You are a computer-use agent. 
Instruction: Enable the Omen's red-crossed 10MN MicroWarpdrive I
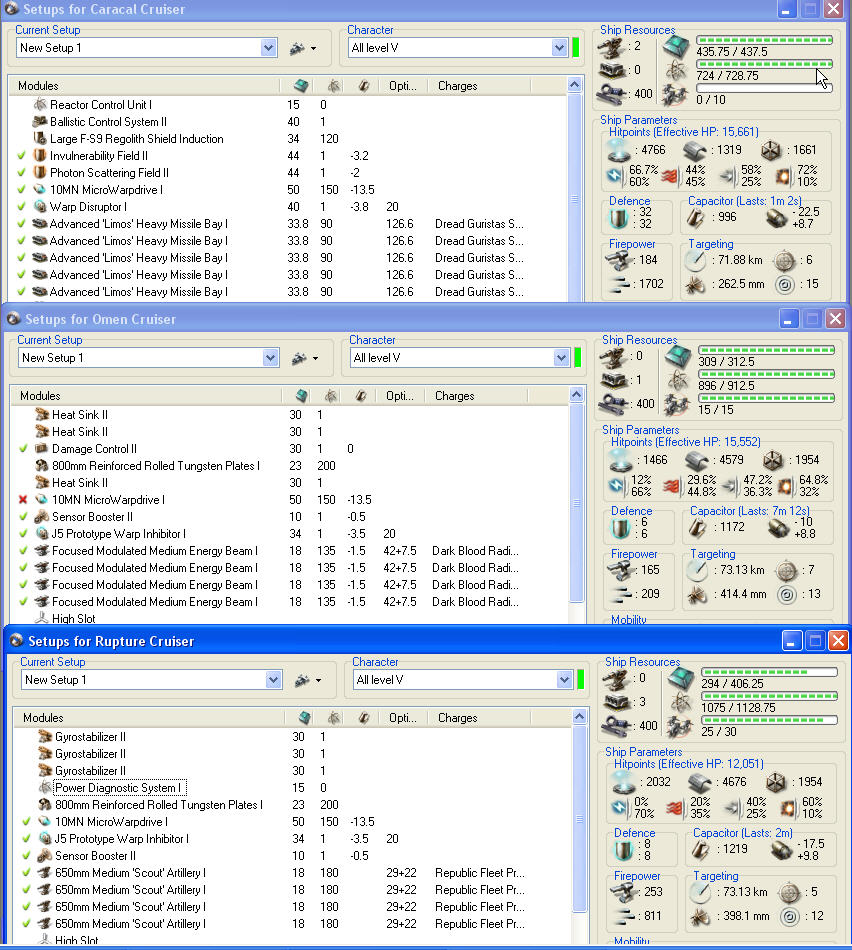click(x=24, y=500)
